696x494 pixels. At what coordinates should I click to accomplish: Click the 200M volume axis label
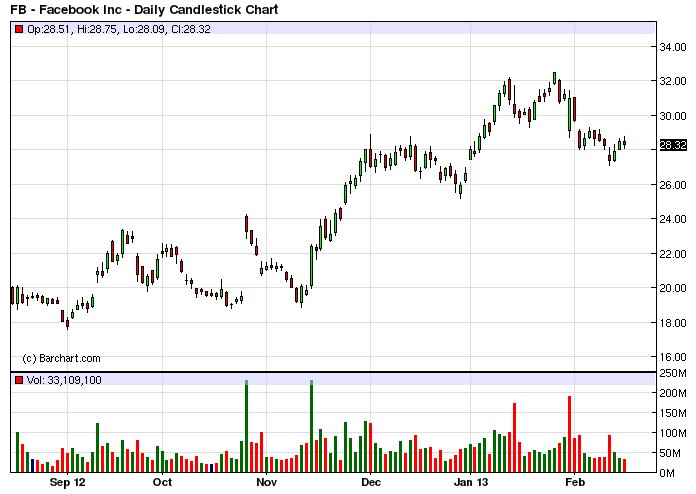673,393
